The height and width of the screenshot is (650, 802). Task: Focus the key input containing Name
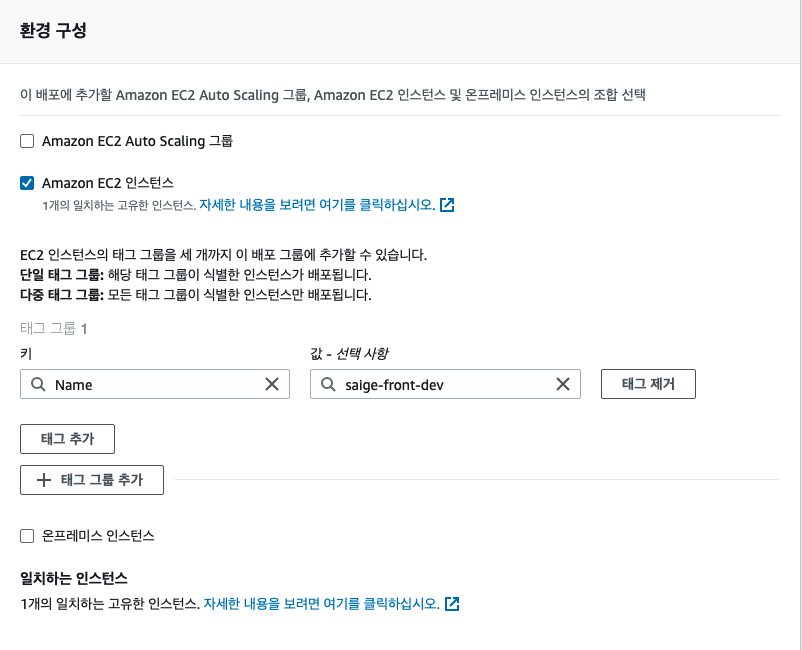[x=155, y=384]
